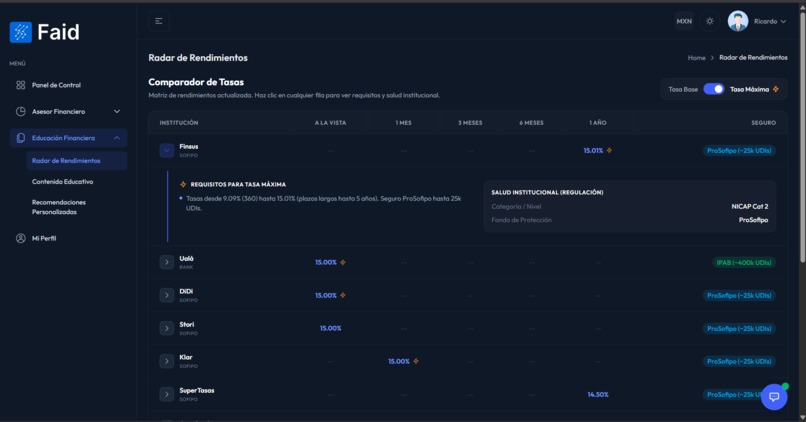Click the Comparador de Tasas heading

196,82
